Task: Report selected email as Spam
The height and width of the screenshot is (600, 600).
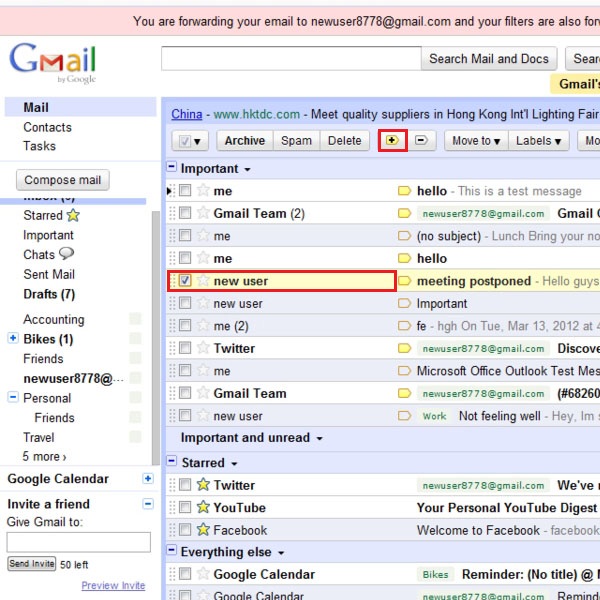Action: [x=297, y=141]
